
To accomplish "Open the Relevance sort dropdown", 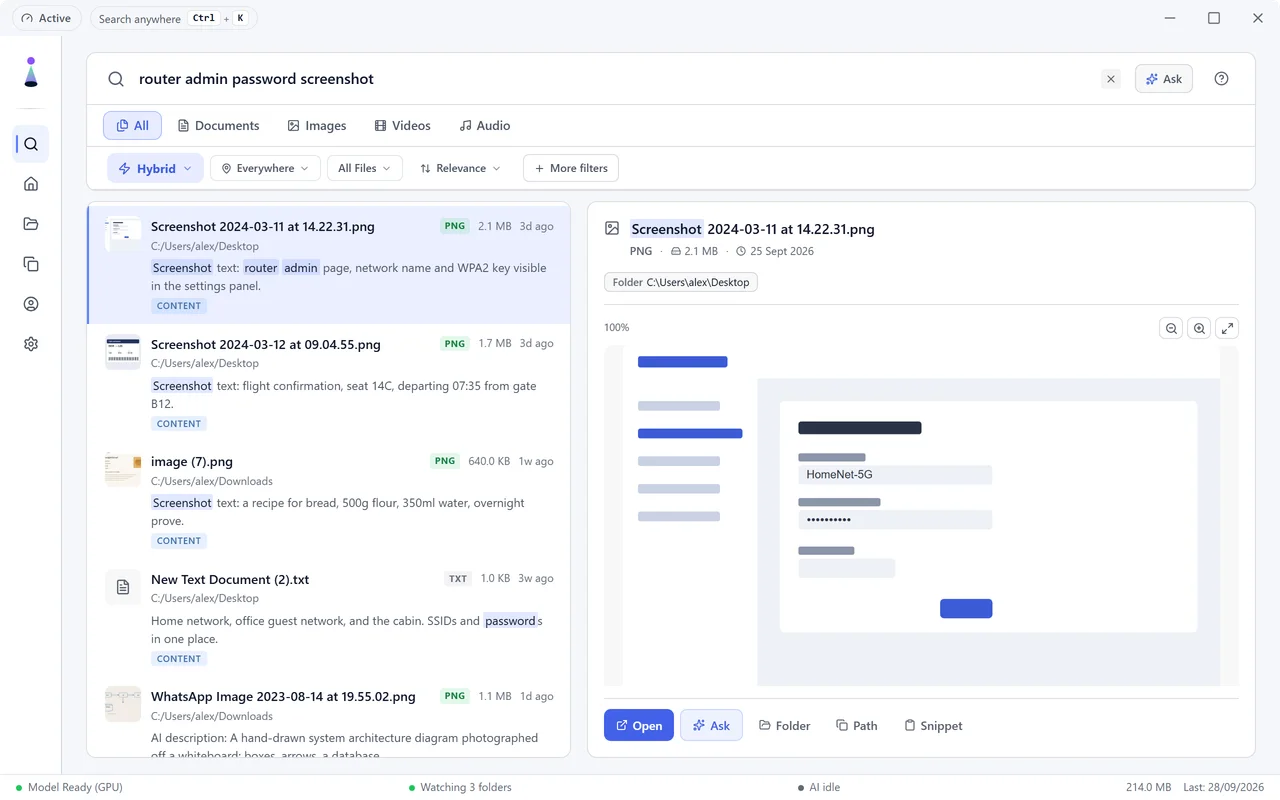I will [460, 168].
